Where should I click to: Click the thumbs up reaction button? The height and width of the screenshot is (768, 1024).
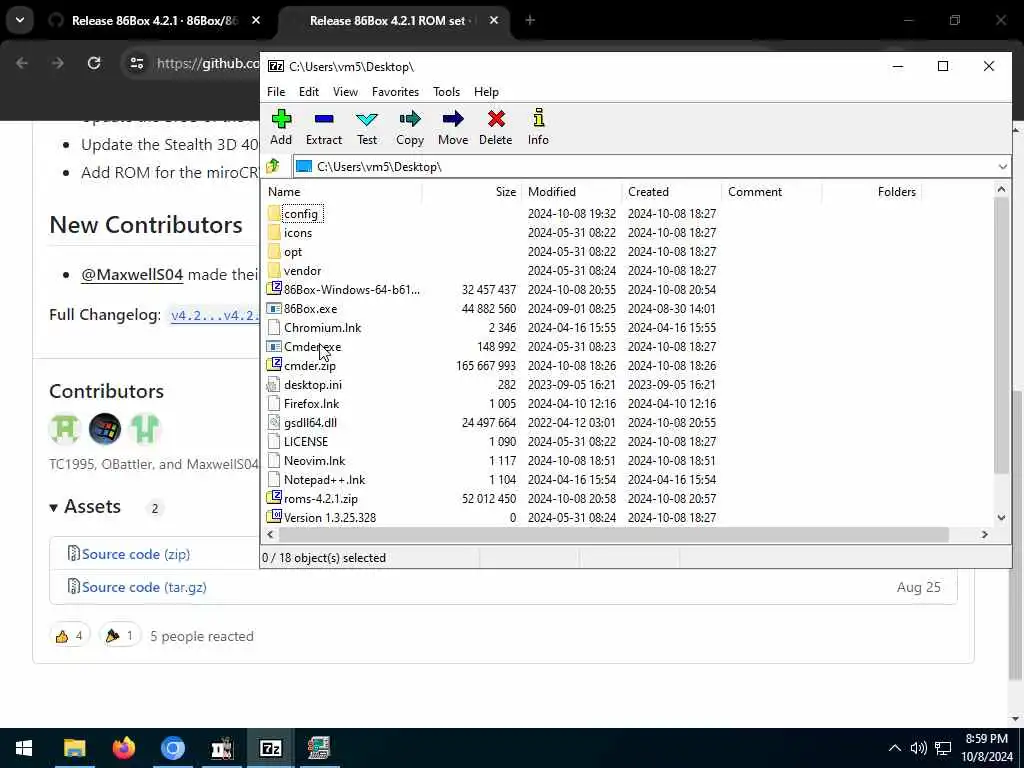point(69,635)
